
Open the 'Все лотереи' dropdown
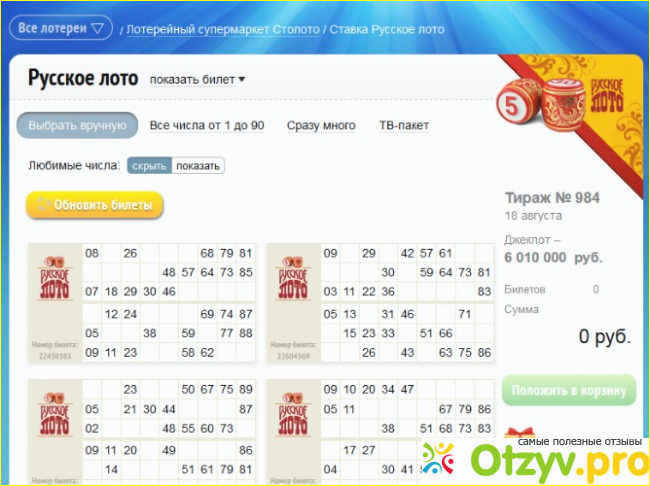coord(61,28)
